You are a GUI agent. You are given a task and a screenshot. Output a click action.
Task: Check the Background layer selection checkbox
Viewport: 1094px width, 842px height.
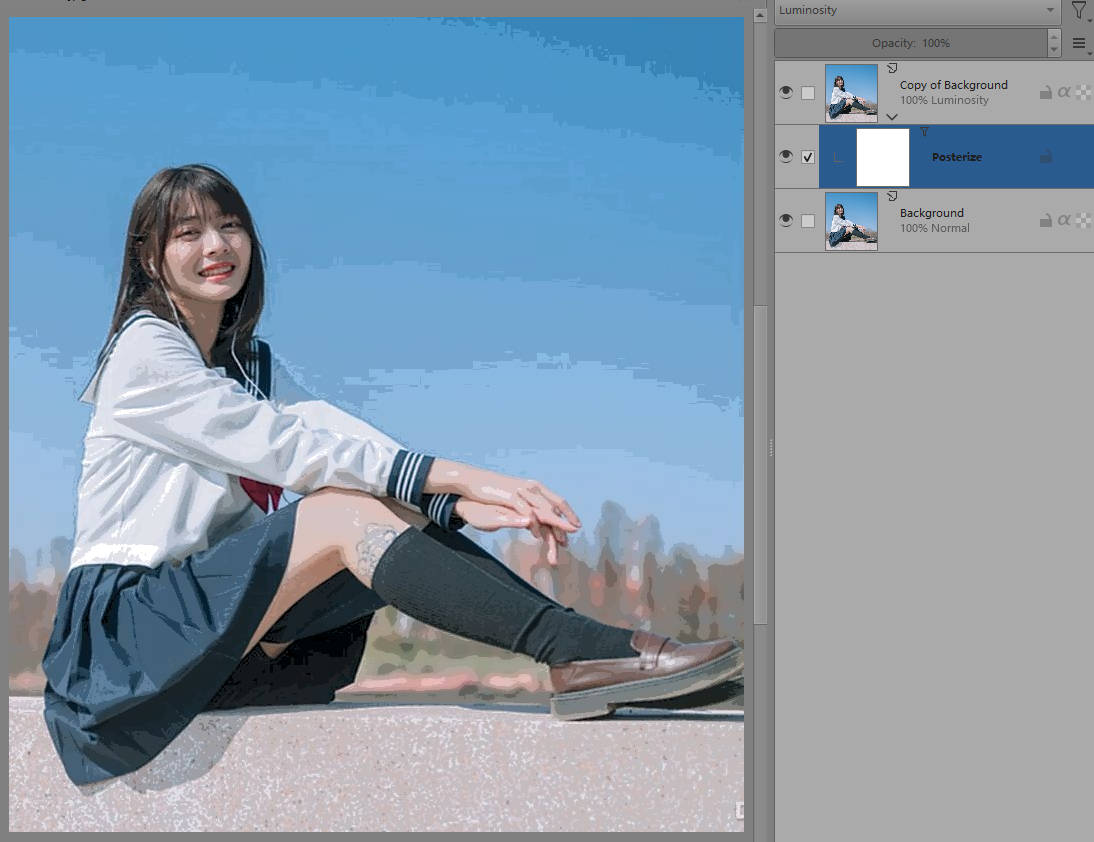tap(808, 220)
